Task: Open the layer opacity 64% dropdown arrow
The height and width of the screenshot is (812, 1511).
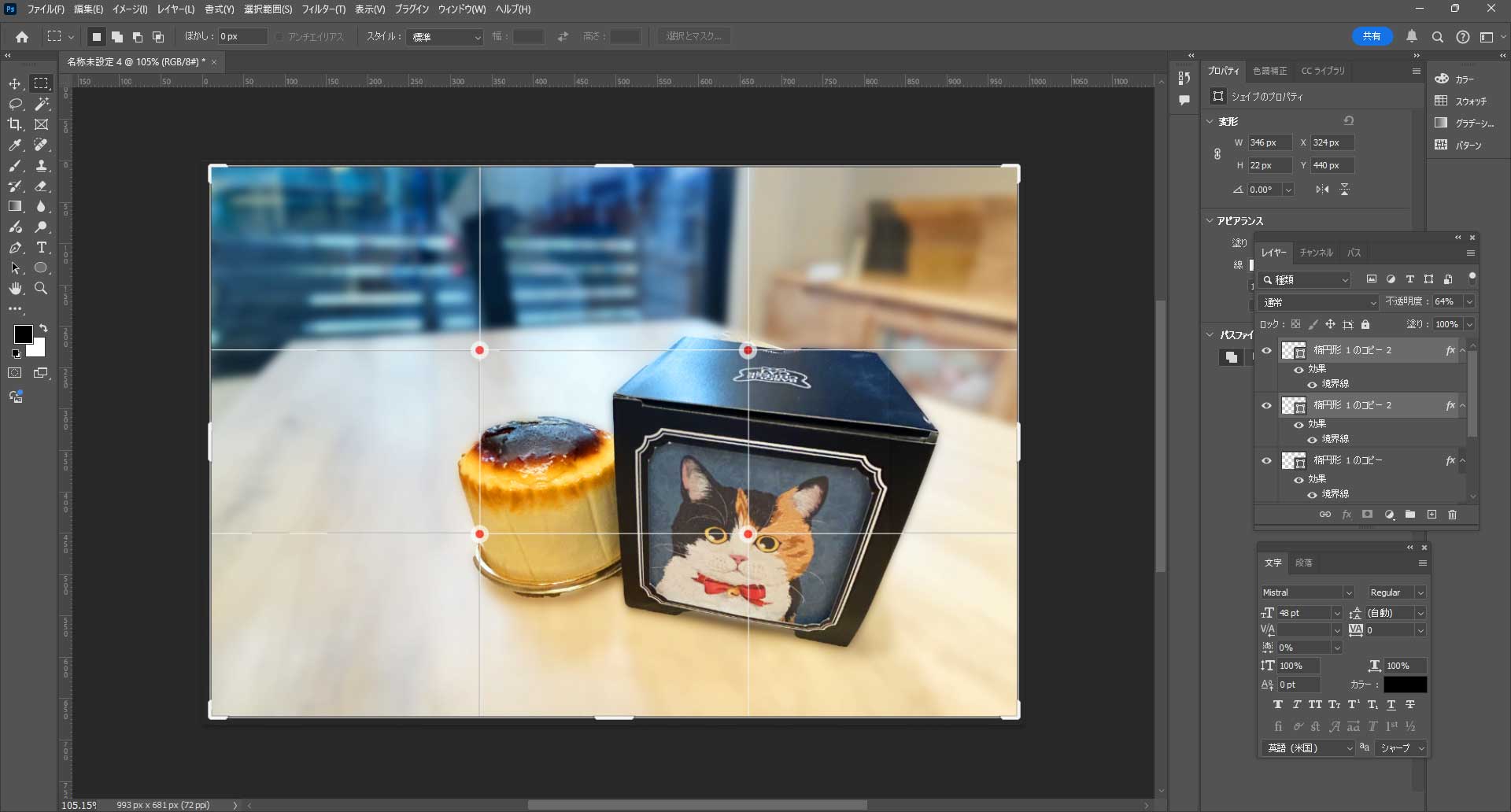Action: (x=1469, y=302)
